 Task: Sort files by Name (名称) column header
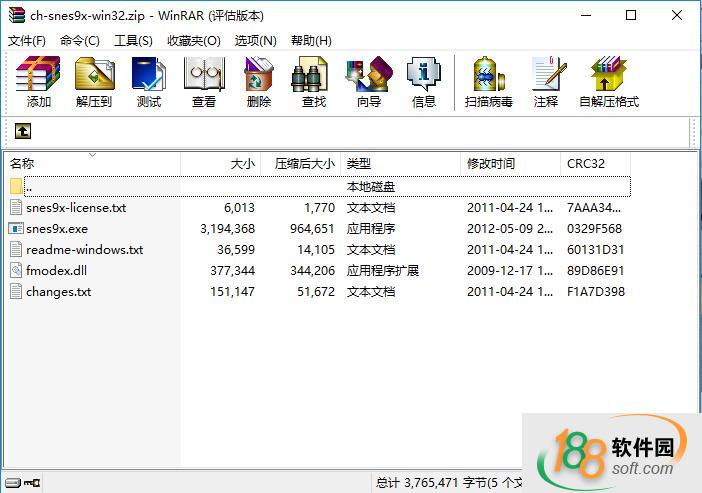tap(22, 163)
